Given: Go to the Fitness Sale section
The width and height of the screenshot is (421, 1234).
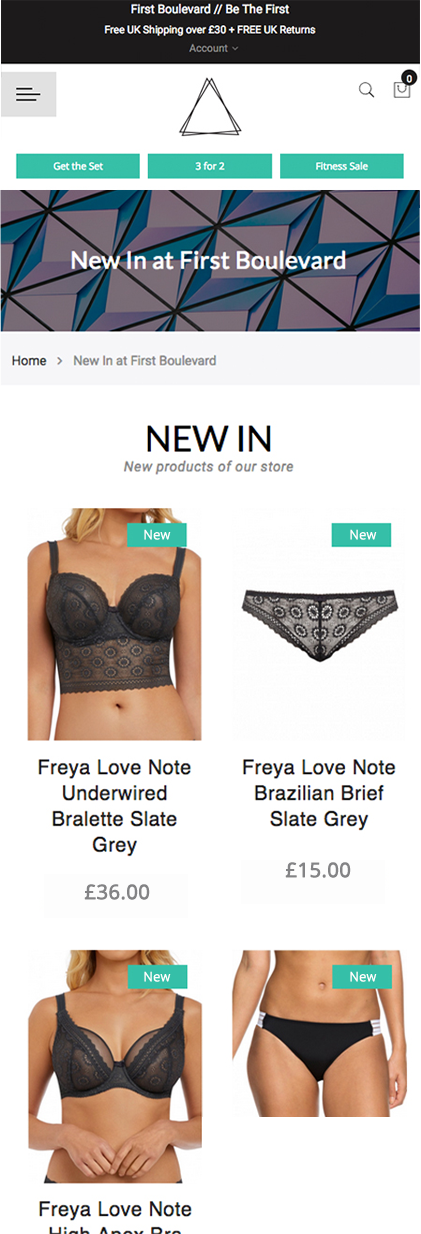Looking at the screenshot, I should click(x=342, y=166).
